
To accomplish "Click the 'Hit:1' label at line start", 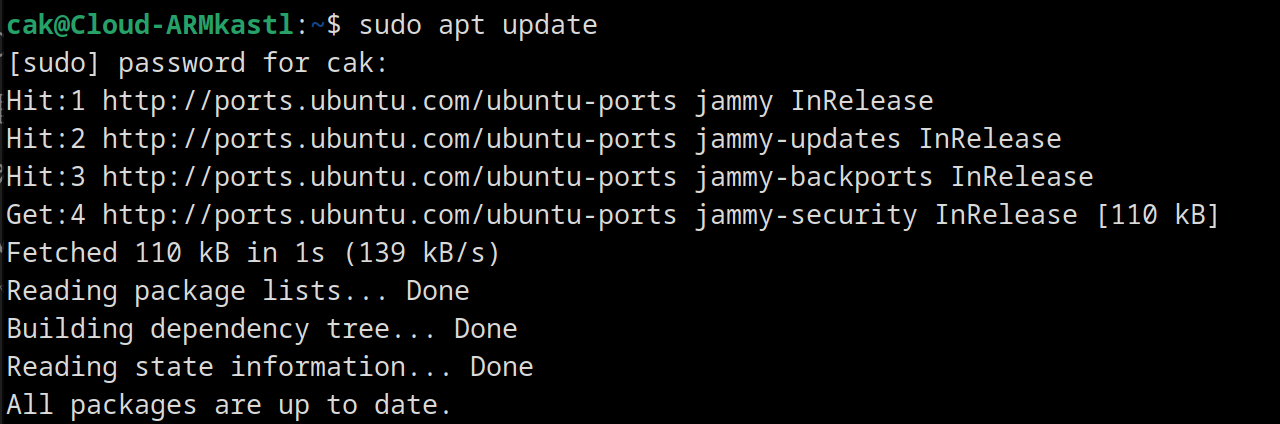I will point(46,101).
